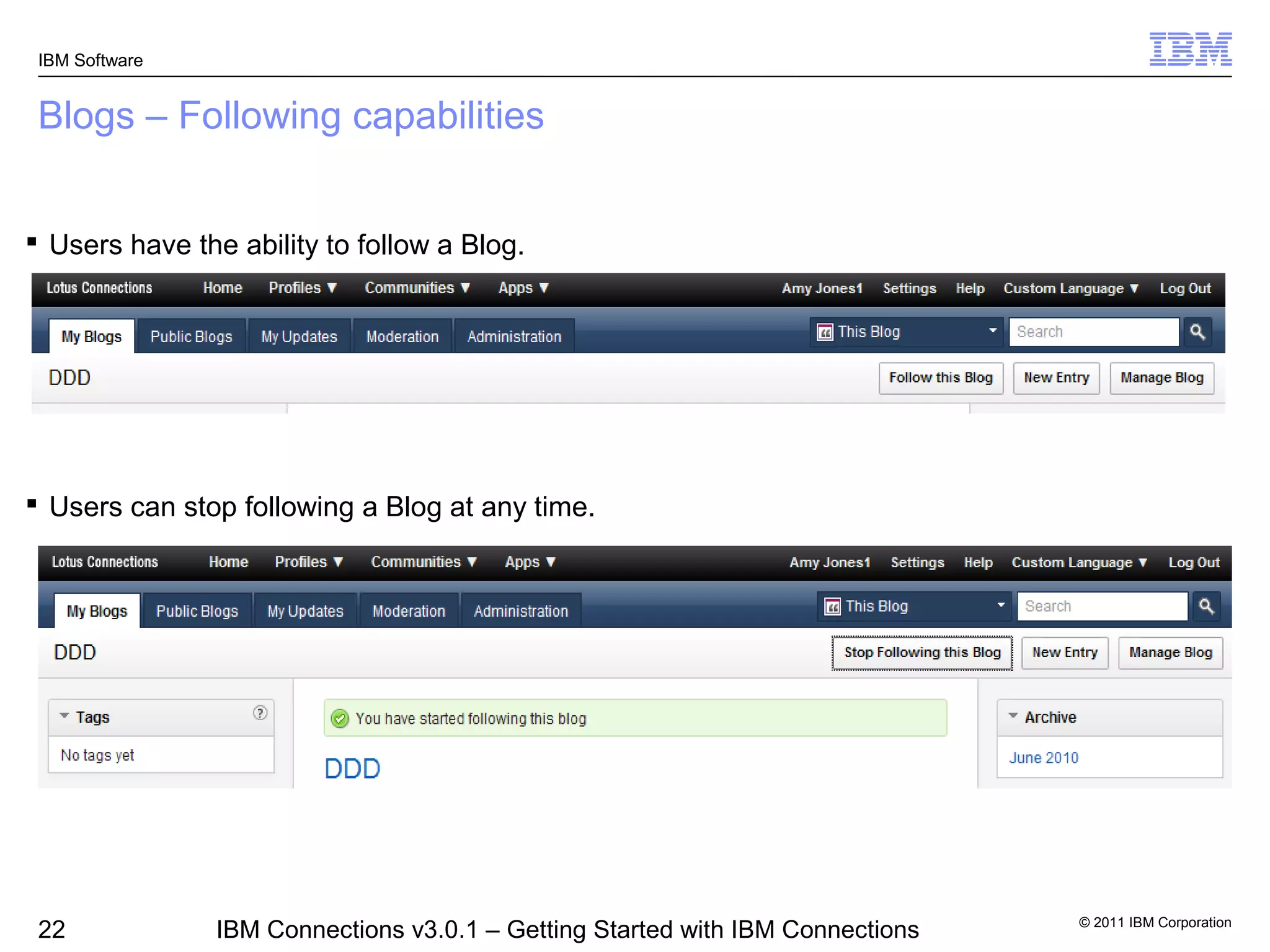Click the search magnifier icon in lower screenshot
This screenshot has height=952, width=1270.
click(x=1206, y=606)
